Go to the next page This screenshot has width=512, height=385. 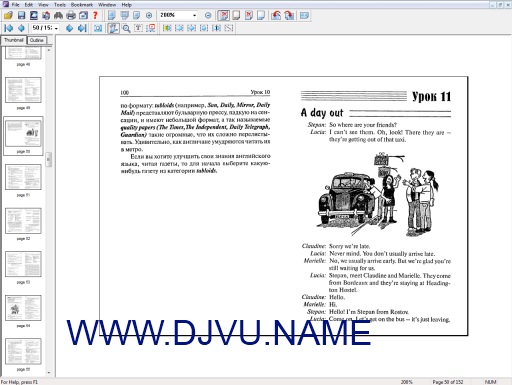click(x=69, y=28)
